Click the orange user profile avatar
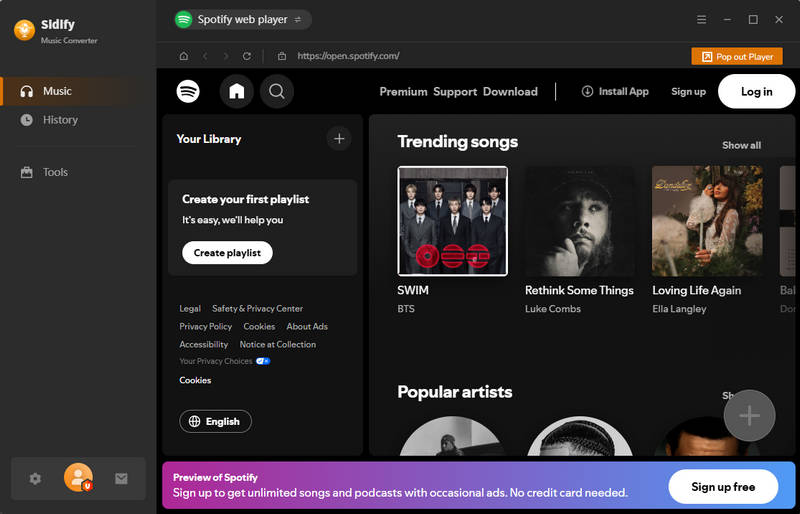This screenshot has width=800, height=514. 78,478
